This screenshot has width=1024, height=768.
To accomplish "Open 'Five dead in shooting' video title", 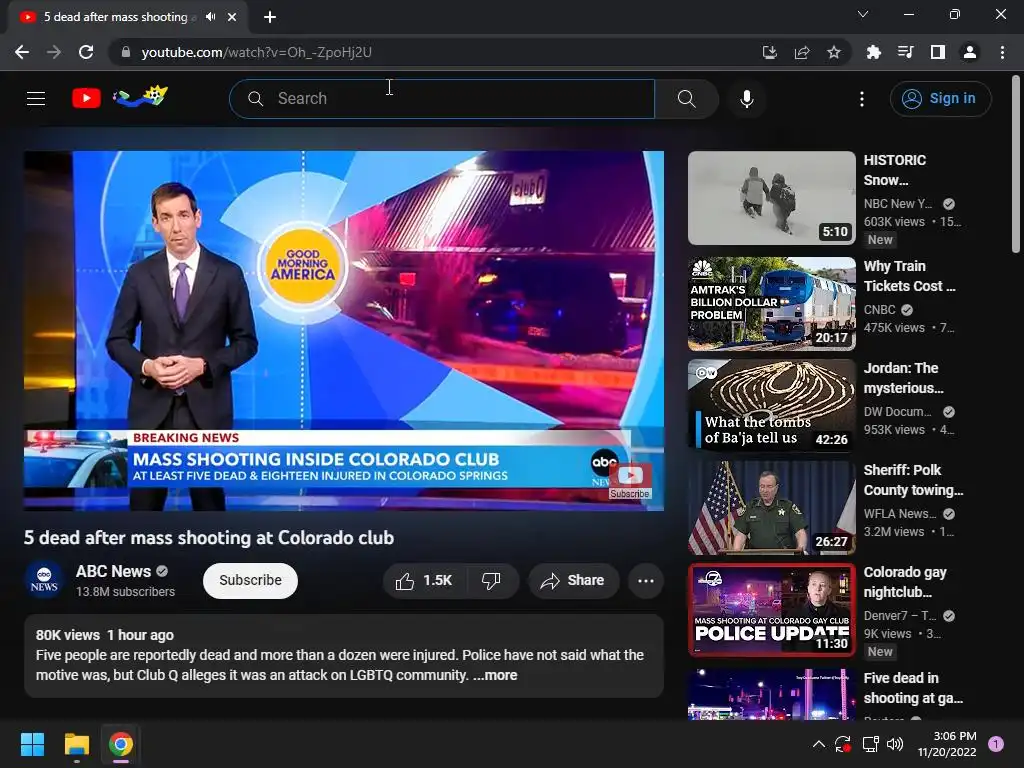I will (913, 688).
